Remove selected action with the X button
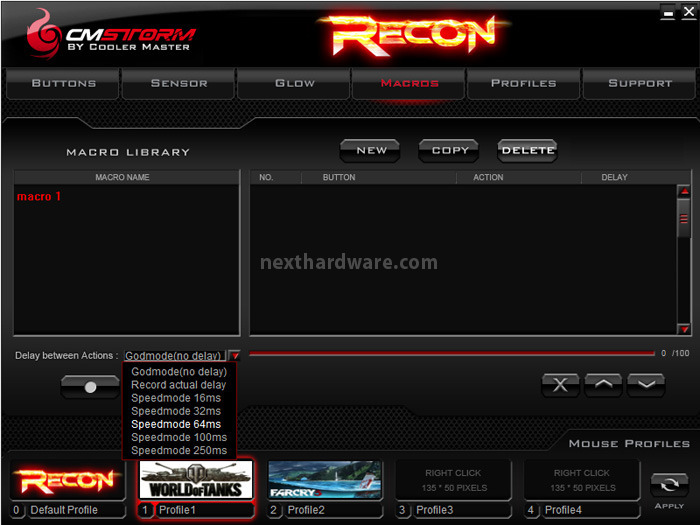This screenshot has height=525, width=700. pos(560,385)
